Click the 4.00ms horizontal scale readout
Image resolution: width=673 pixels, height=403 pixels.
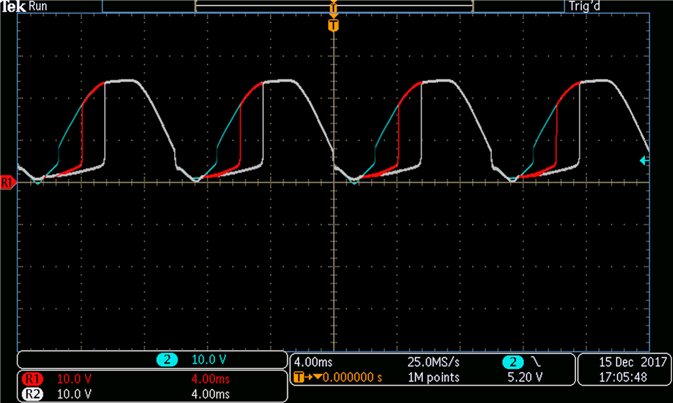tap(313, 362)
